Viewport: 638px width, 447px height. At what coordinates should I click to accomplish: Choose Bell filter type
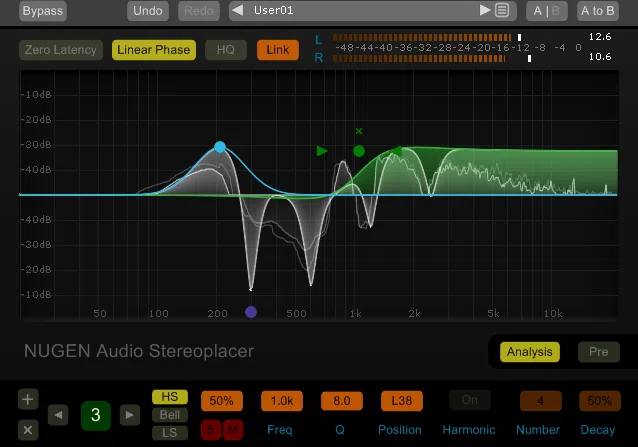click(170, 415)
